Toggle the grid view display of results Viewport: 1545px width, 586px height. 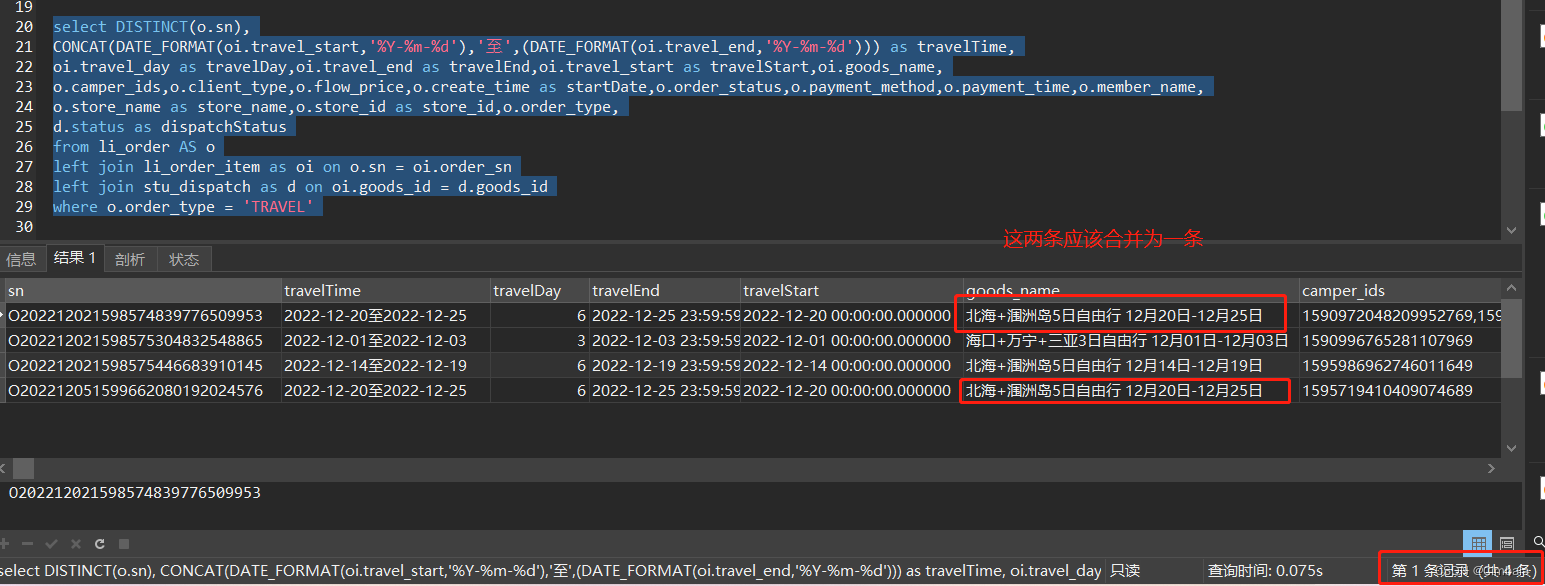[1478, 543]
